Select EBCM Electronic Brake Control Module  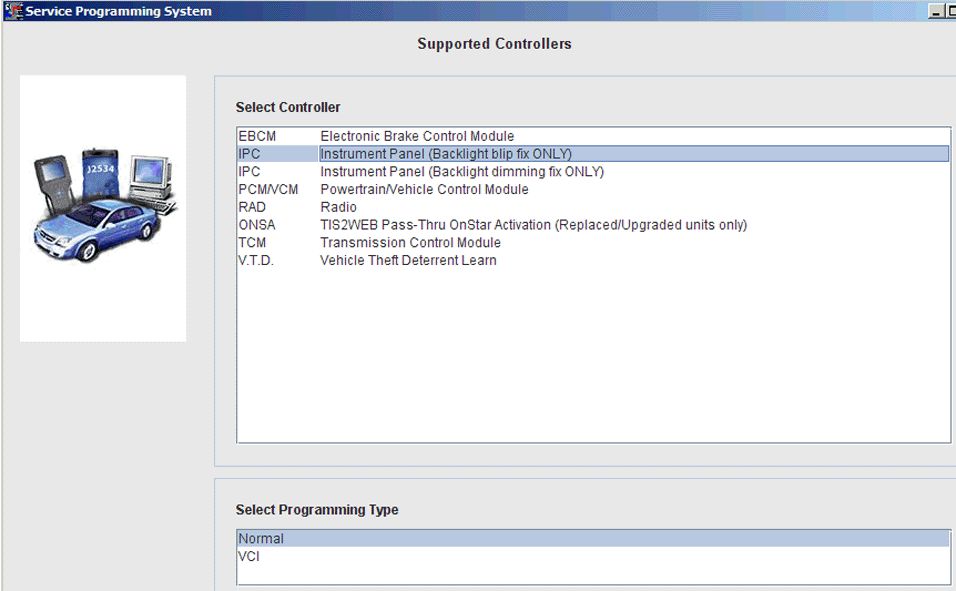[x=416, y=136]
